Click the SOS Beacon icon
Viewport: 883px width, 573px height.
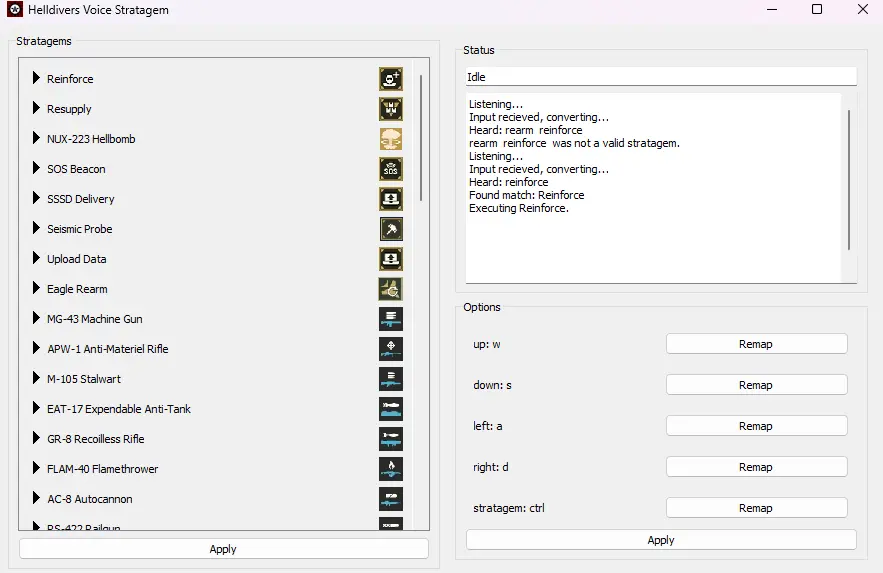click(391, 169)
